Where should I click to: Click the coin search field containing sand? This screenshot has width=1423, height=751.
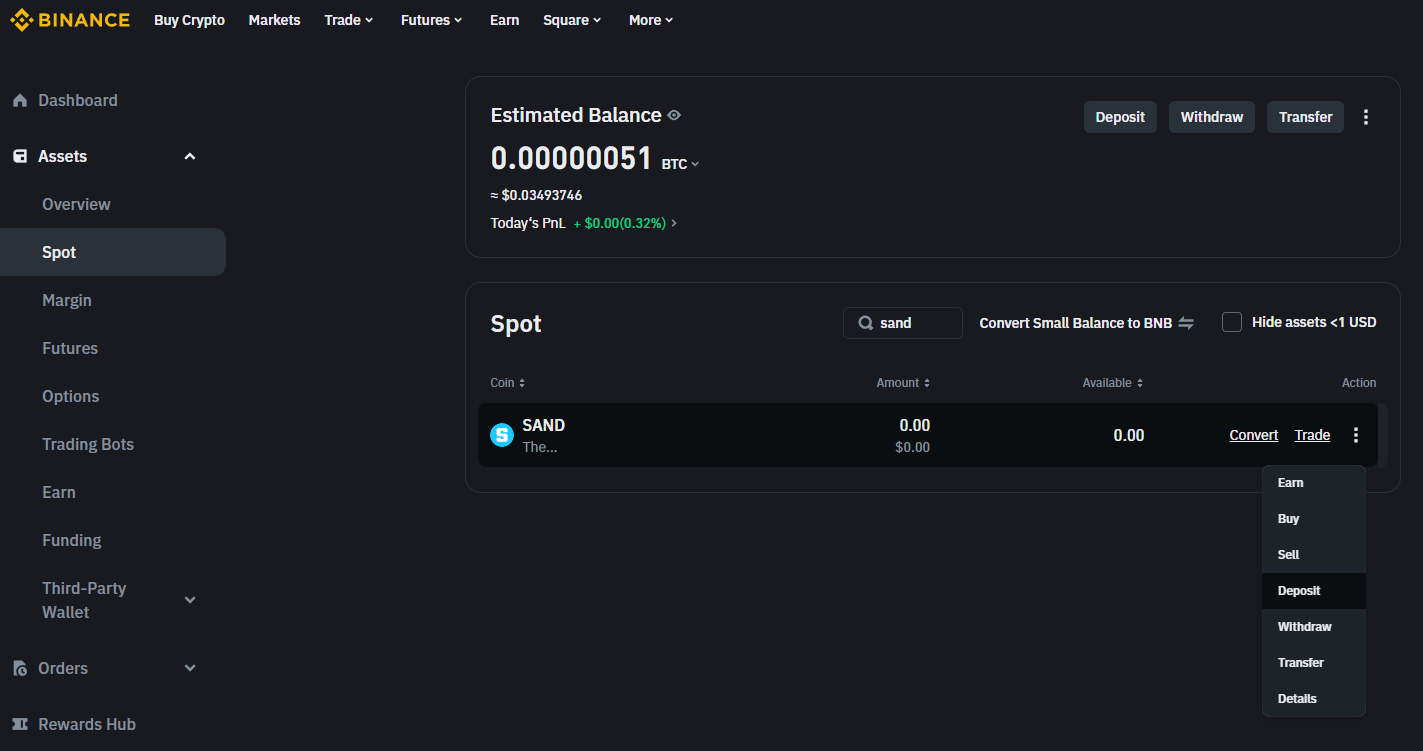(x=903, y=323)
